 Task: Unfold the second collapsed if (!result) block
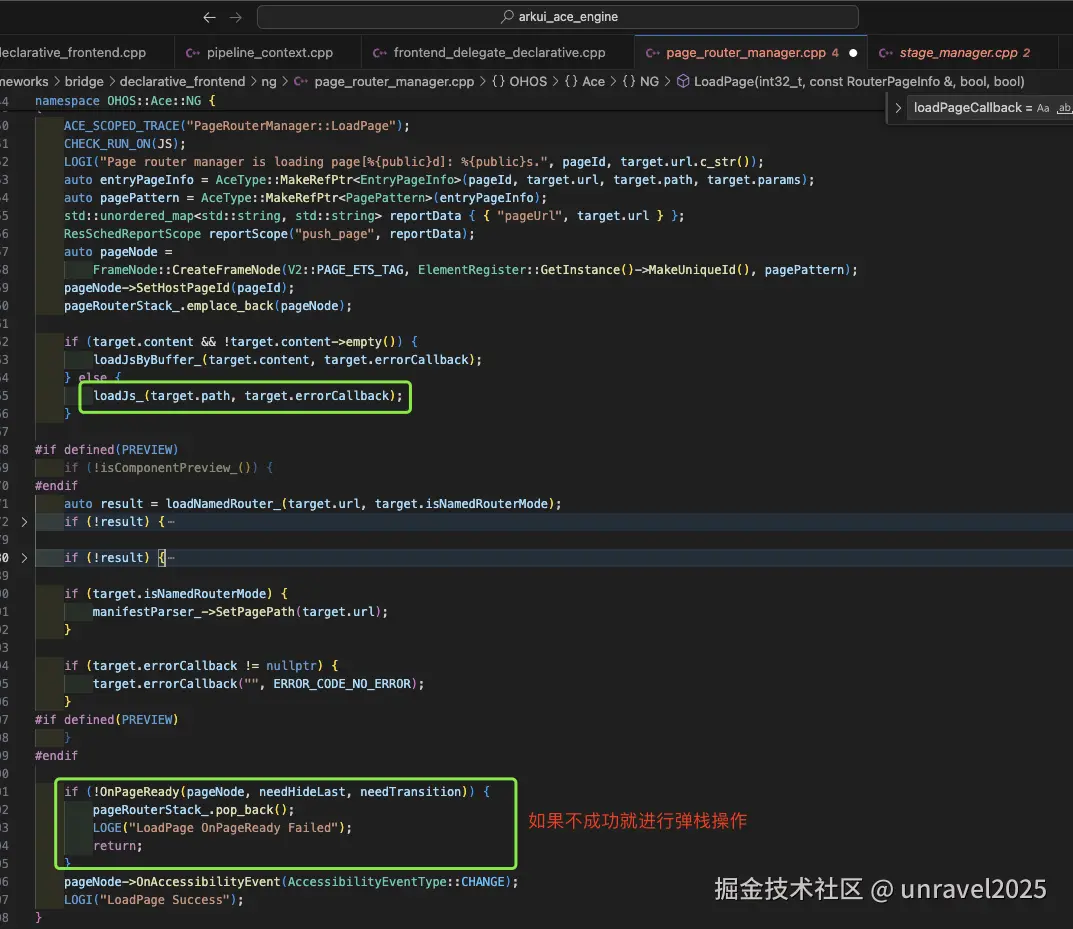[x=24, y=558]
